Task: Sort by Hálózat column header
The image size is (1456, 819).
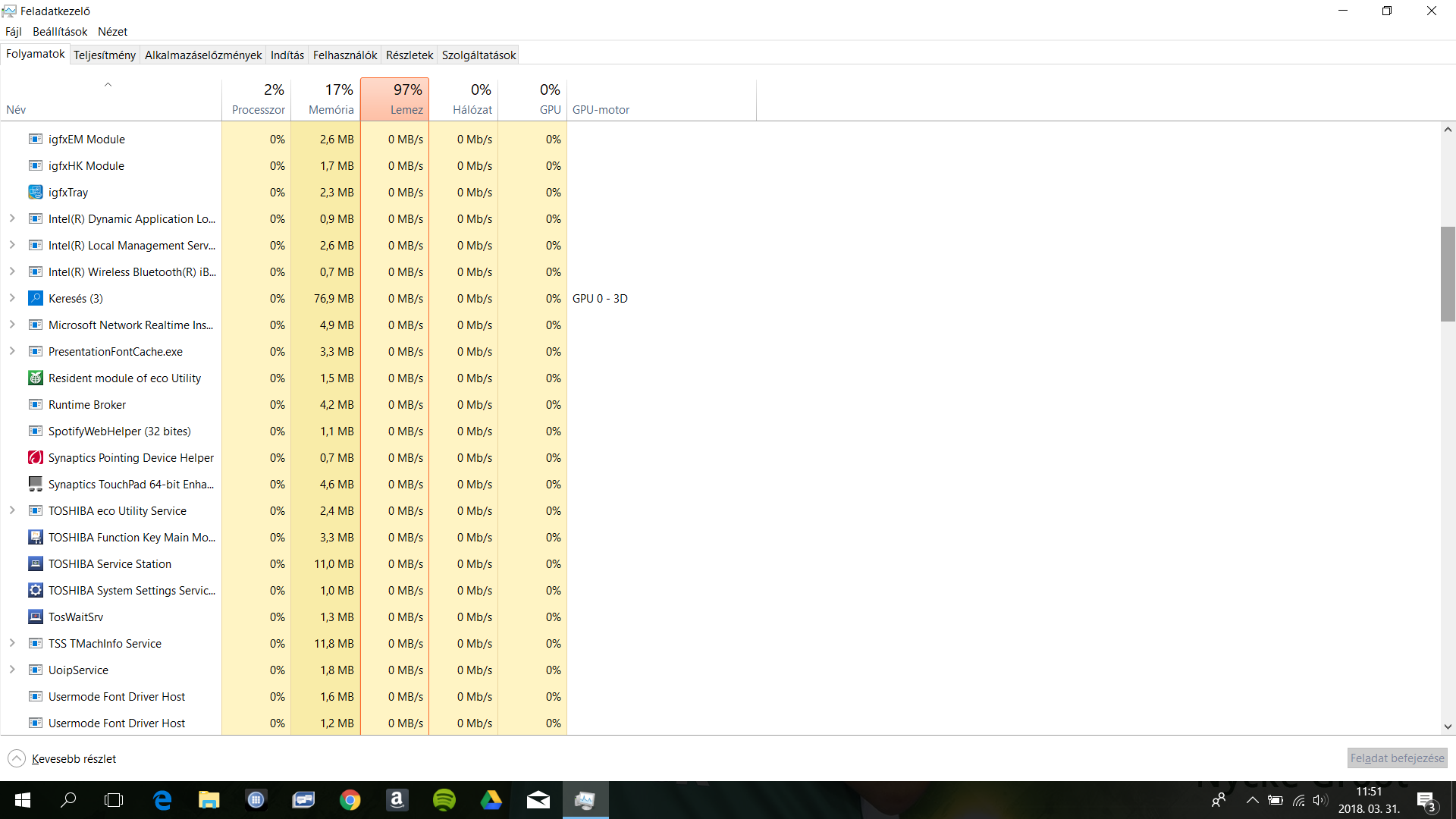Action: [x=463, y=99]
